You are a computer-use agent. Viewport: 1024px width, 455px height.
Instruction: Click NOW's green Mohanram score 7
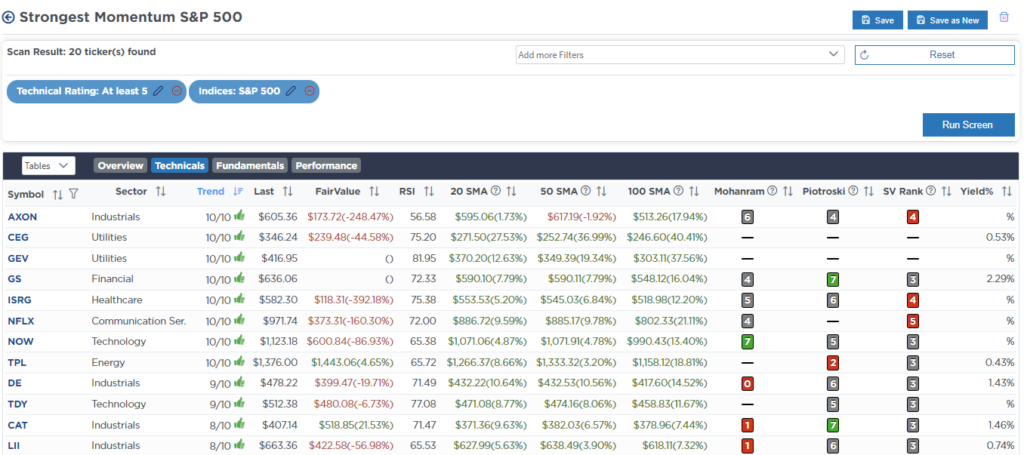click(x=747, y=341)
